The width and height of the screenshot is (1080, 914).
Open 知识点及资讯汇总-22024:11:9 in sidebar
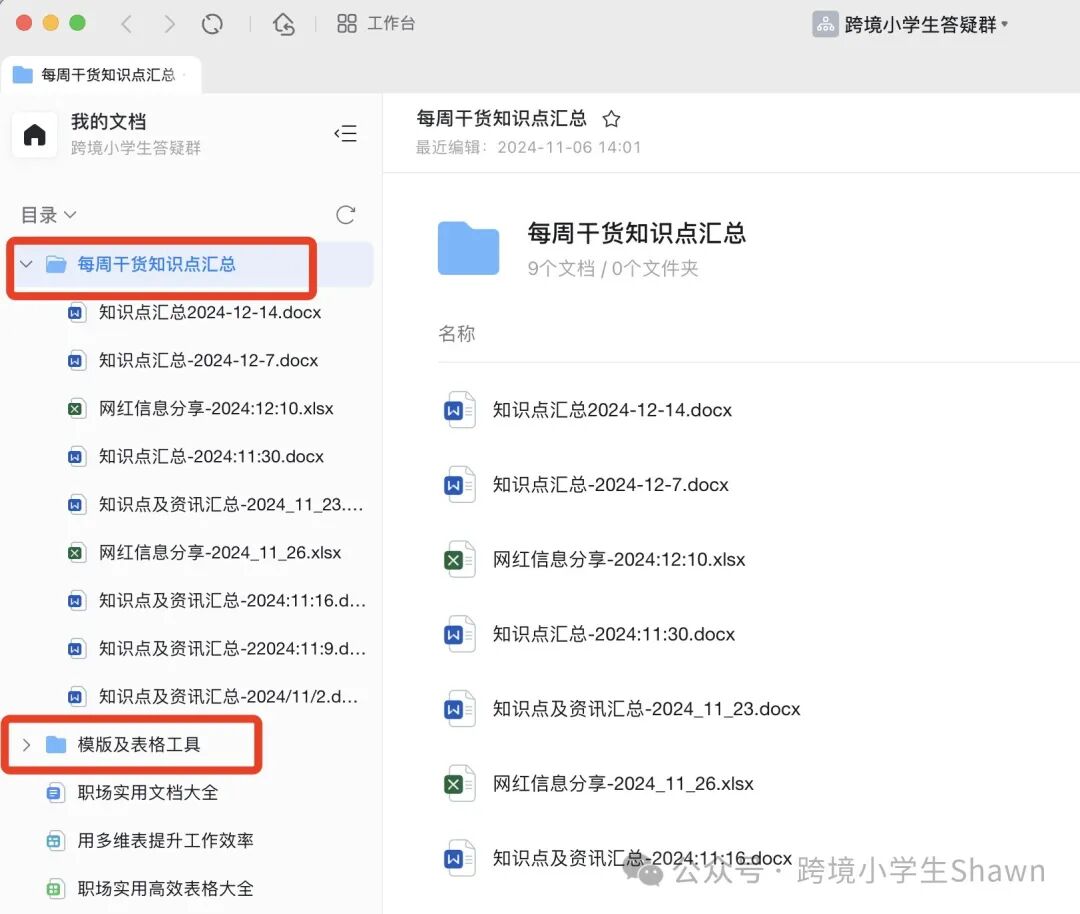point(232,649)
